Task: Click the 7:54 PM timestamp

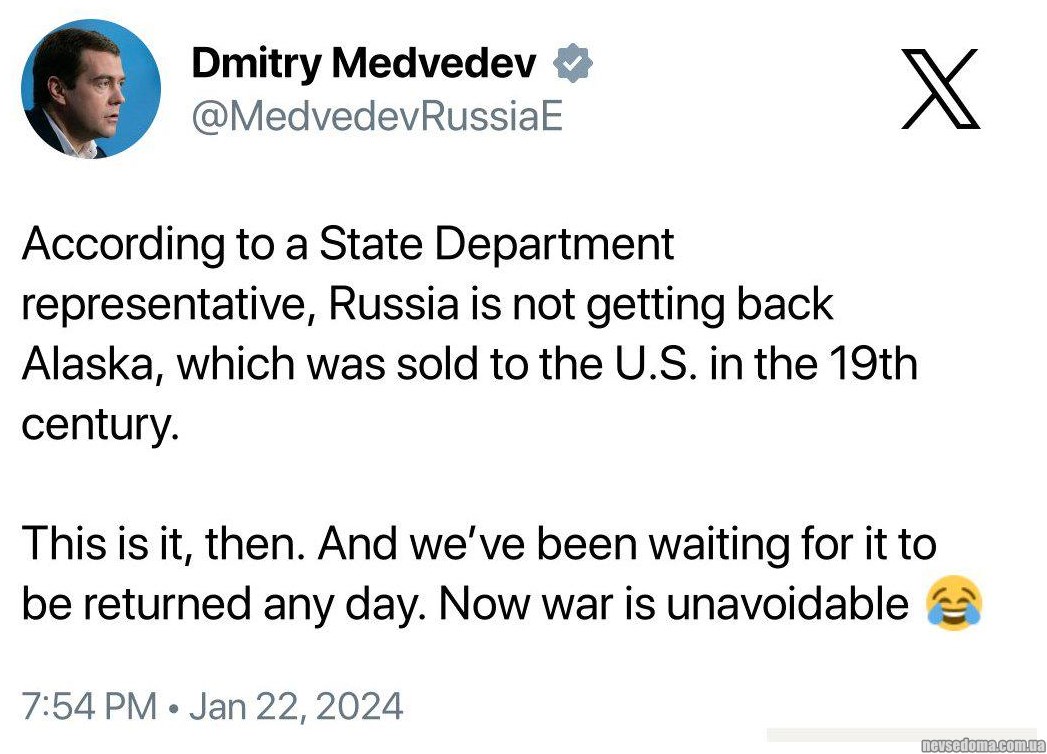Action: pyautogui.click(x=88, y=707)
